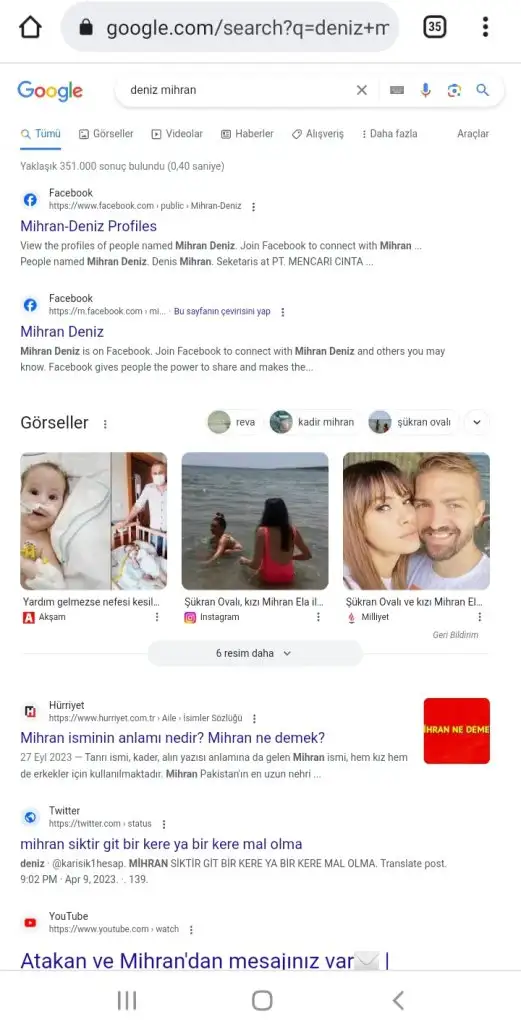Open the Mihran-Deniz Profiles result
The image size is (521, 1024).
tap(89, 227)
